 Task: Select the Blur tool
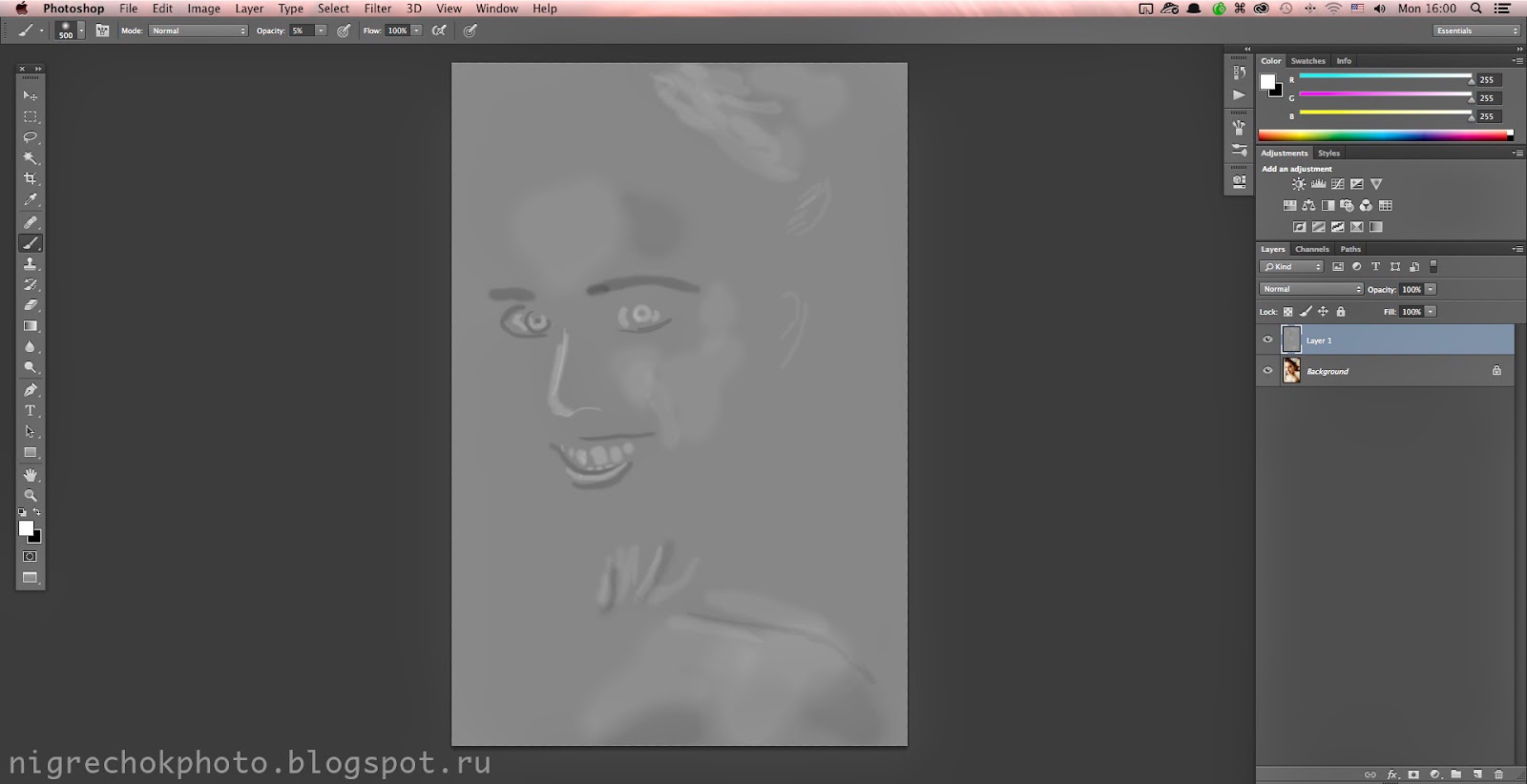tap(31, 347)
